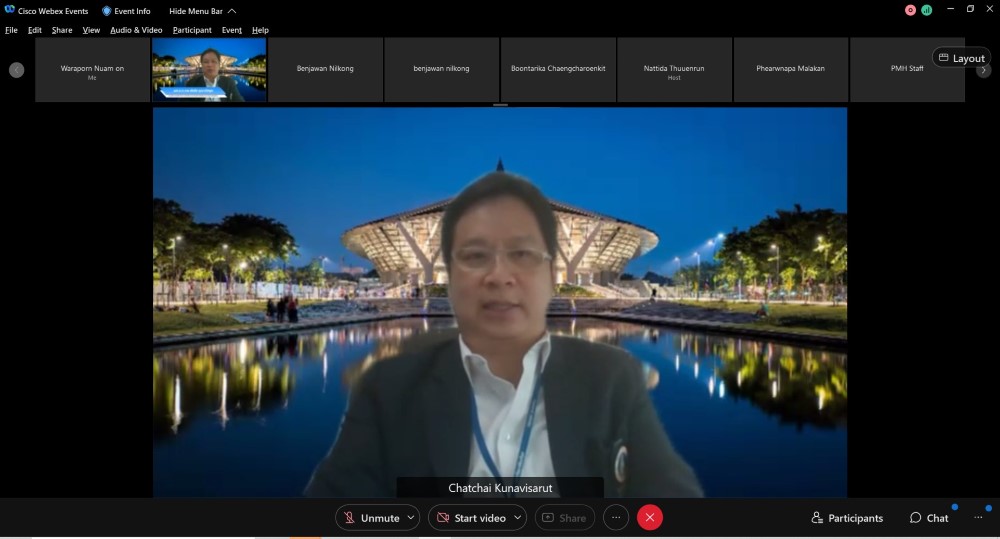This screenshot has height=539, width=1000.
Task: Click the red recording indicator icon
Action: [x=910, y=10]
